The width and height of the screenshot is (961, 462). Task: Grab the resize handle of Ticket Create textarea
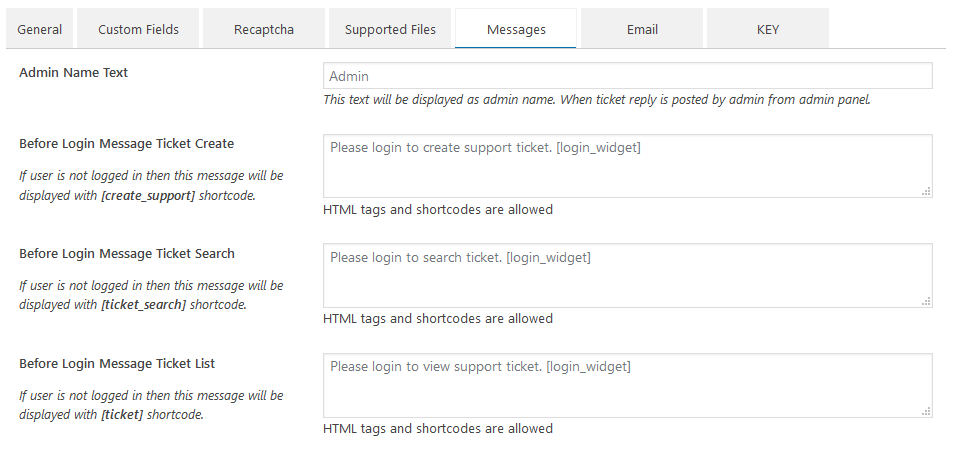click(x=927, y=192)
